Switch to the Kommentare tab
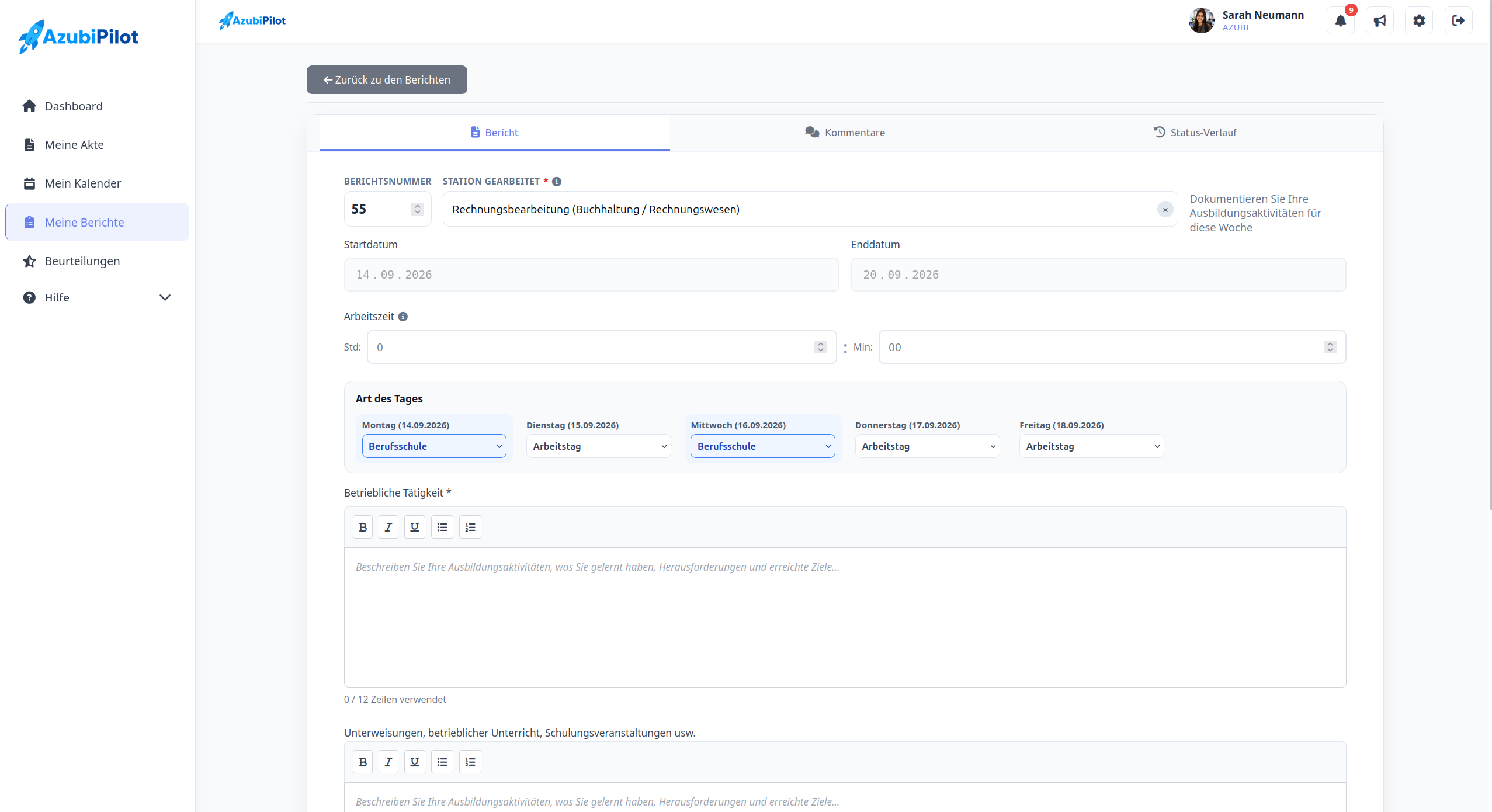 [x=845, y=133]
